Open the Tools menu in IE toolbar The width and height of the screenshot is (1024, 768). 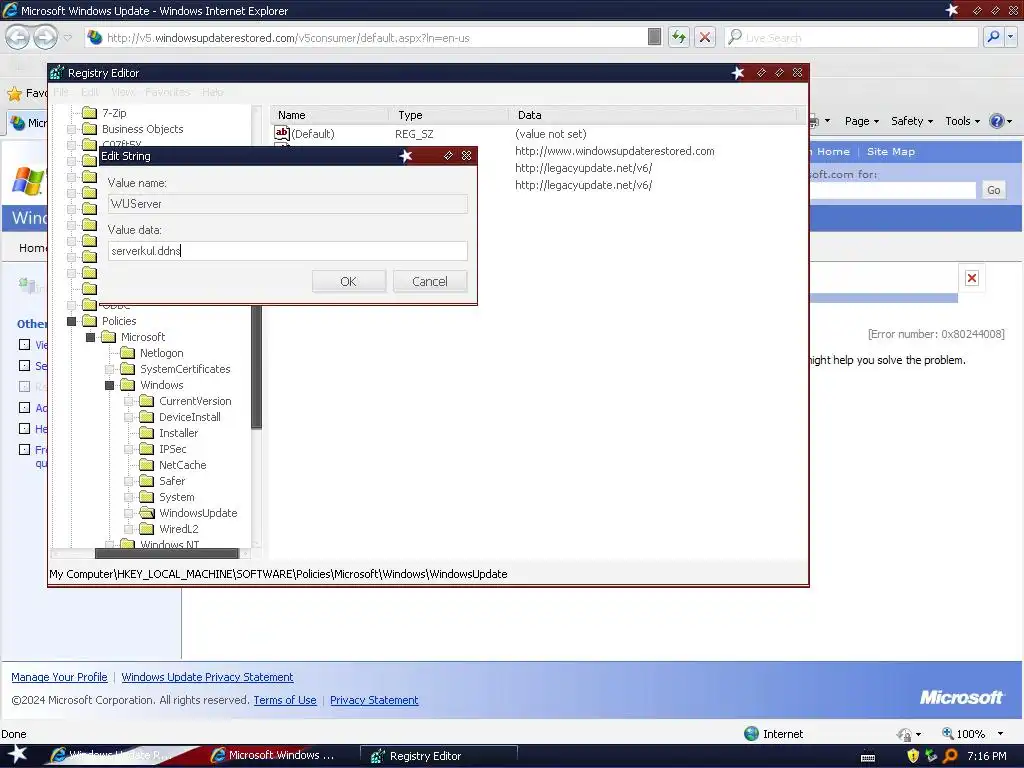point(963,121)
